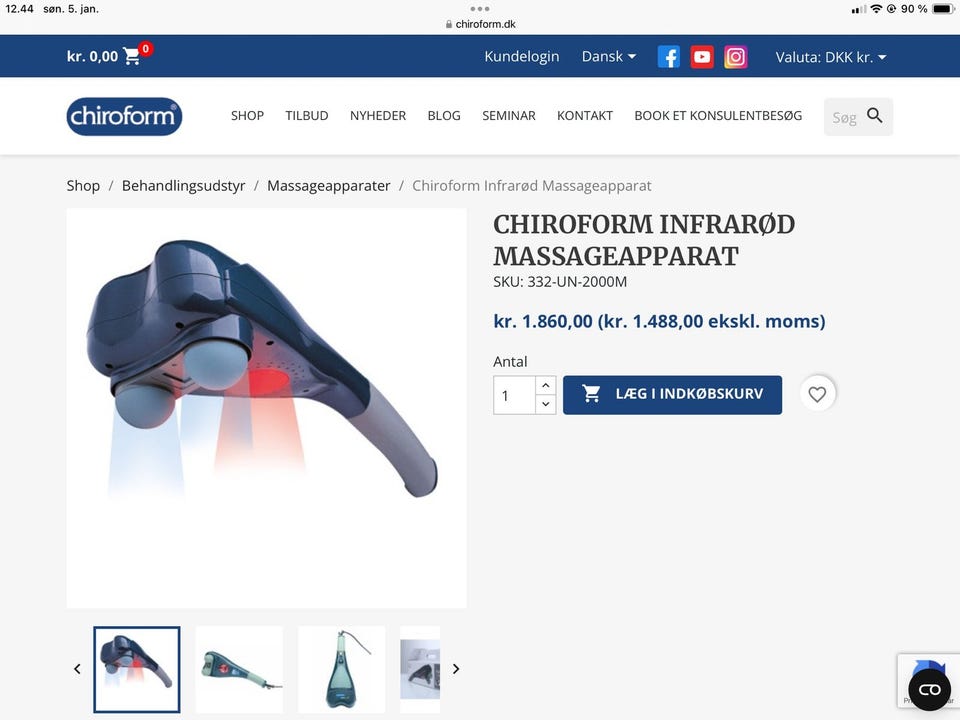Click the search magnifier icon

coord(874,116)
